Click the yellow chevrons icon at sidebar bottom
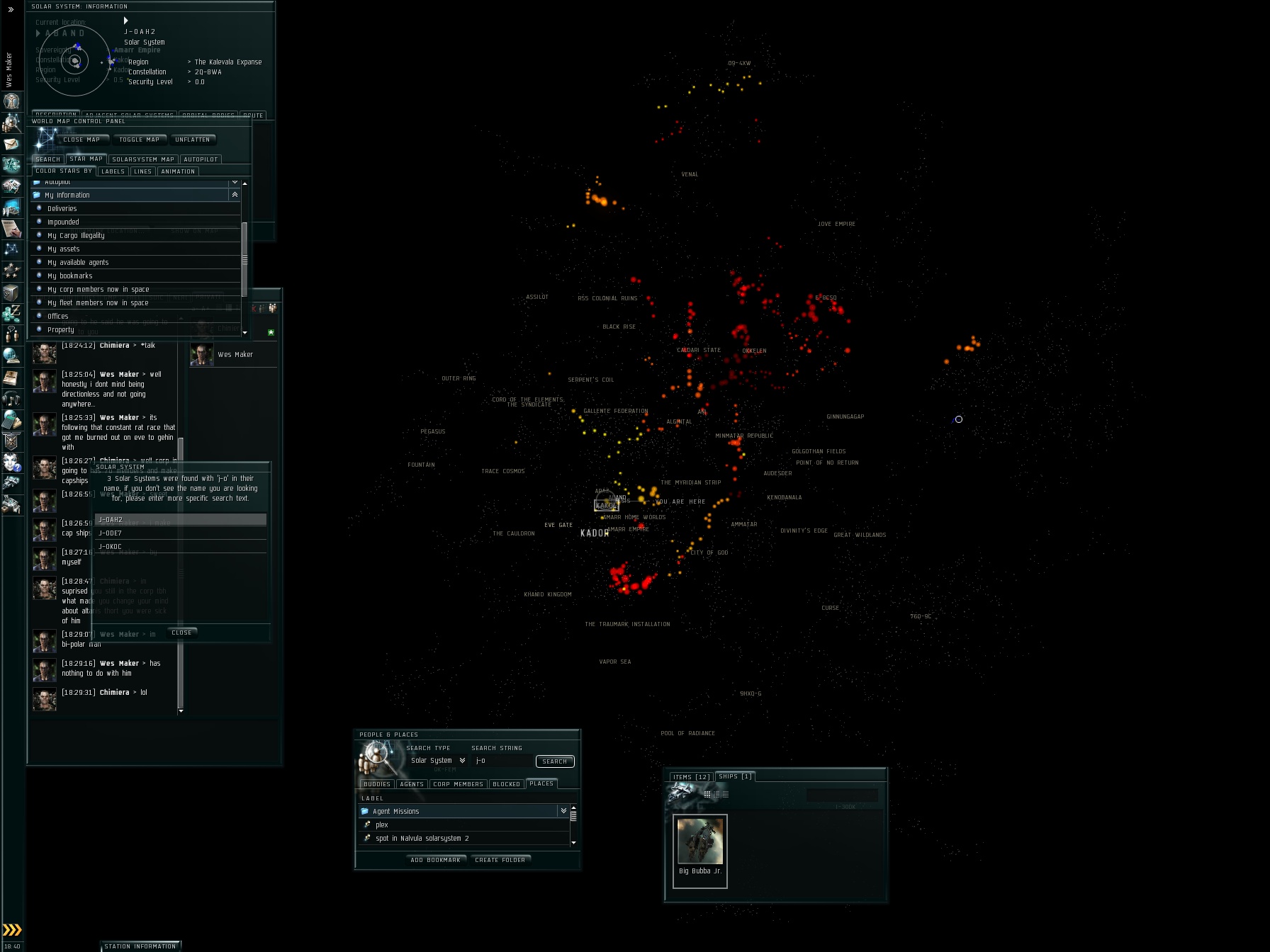Image resolution: width=1270 pixels, height=952 pixels. point(12,929)
